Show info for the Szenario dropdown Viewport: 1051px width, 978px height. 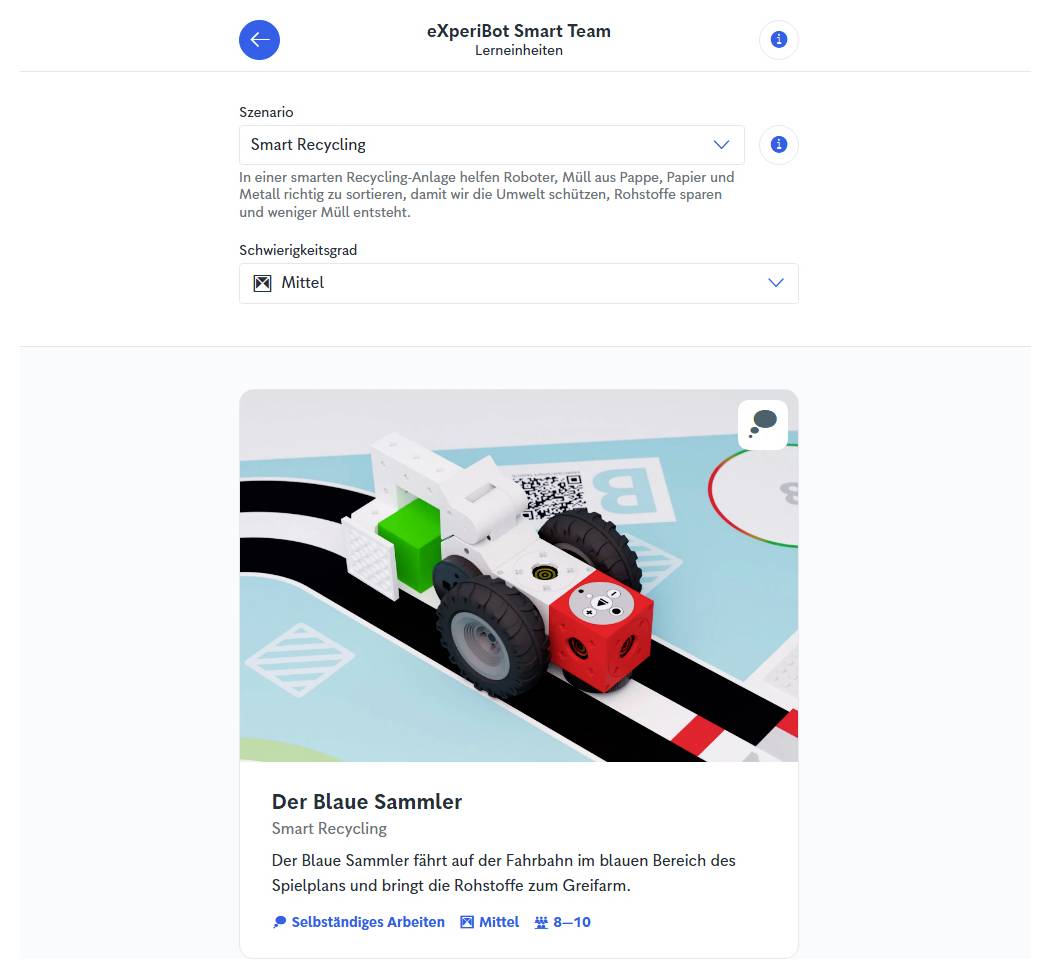[x=778, y=144]
